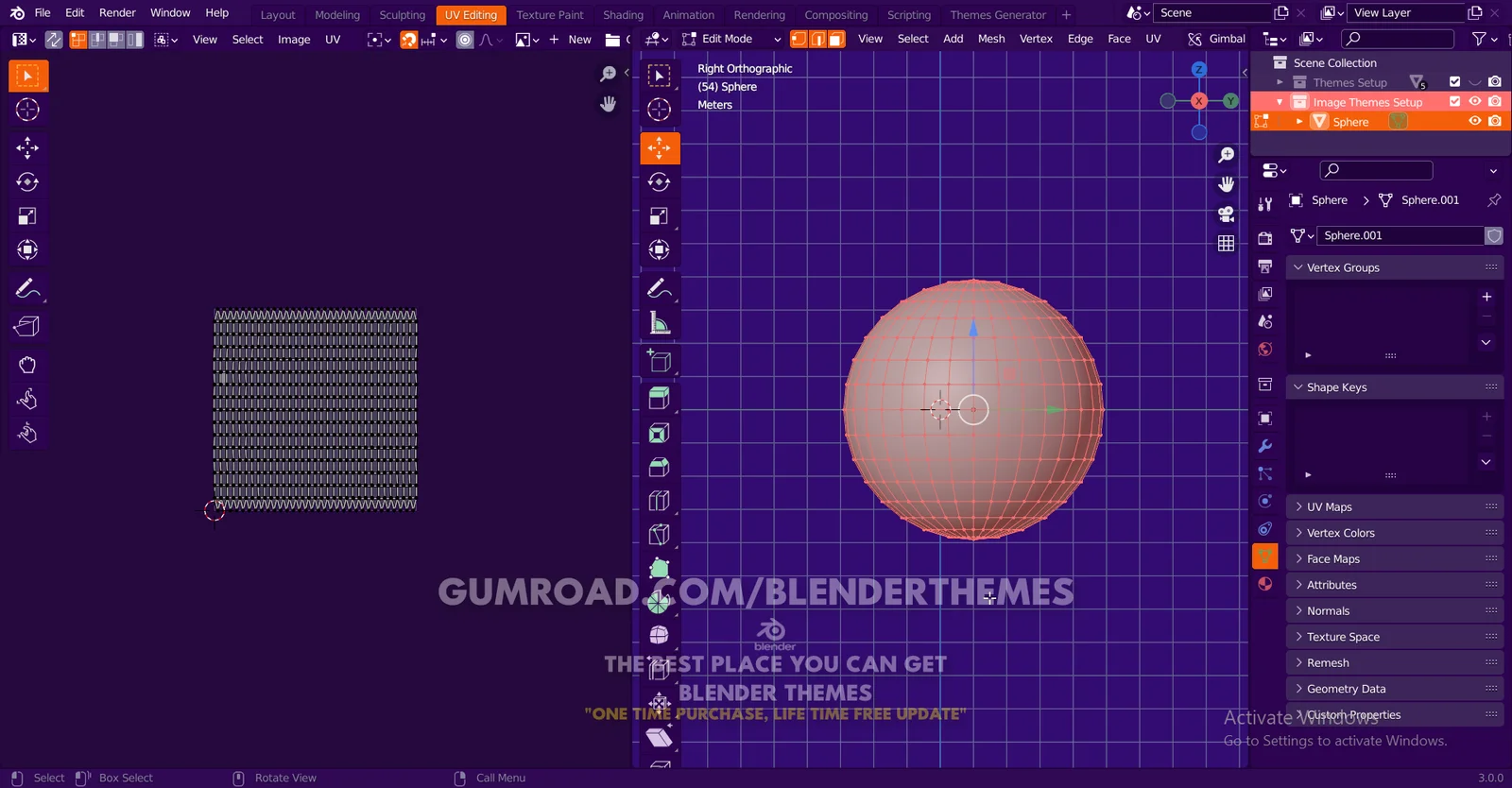Open the Mesh menu in 3D viewport
1512x788 pixels.
991,39
